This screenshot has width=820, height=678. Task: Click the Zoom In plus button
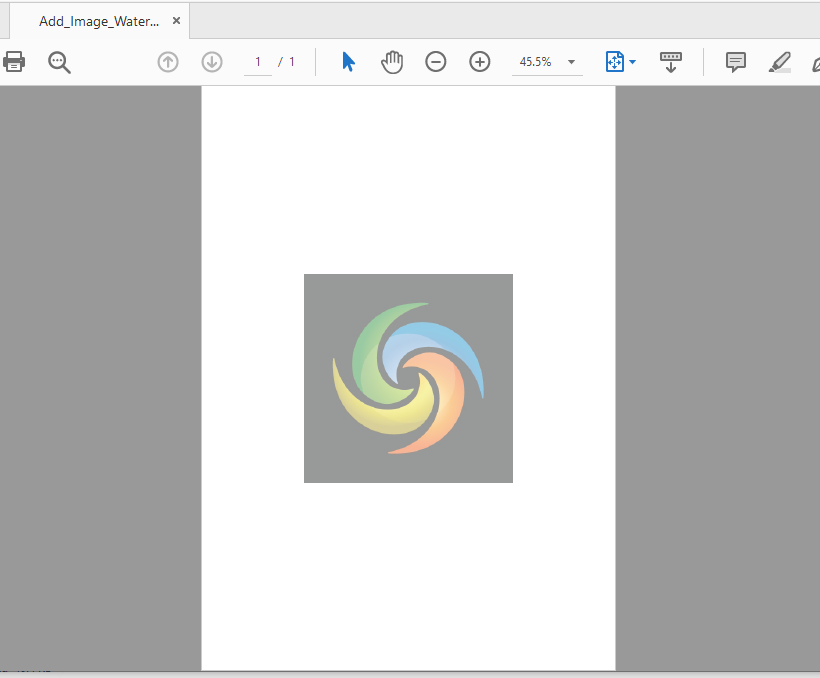[x=480, y=62]
